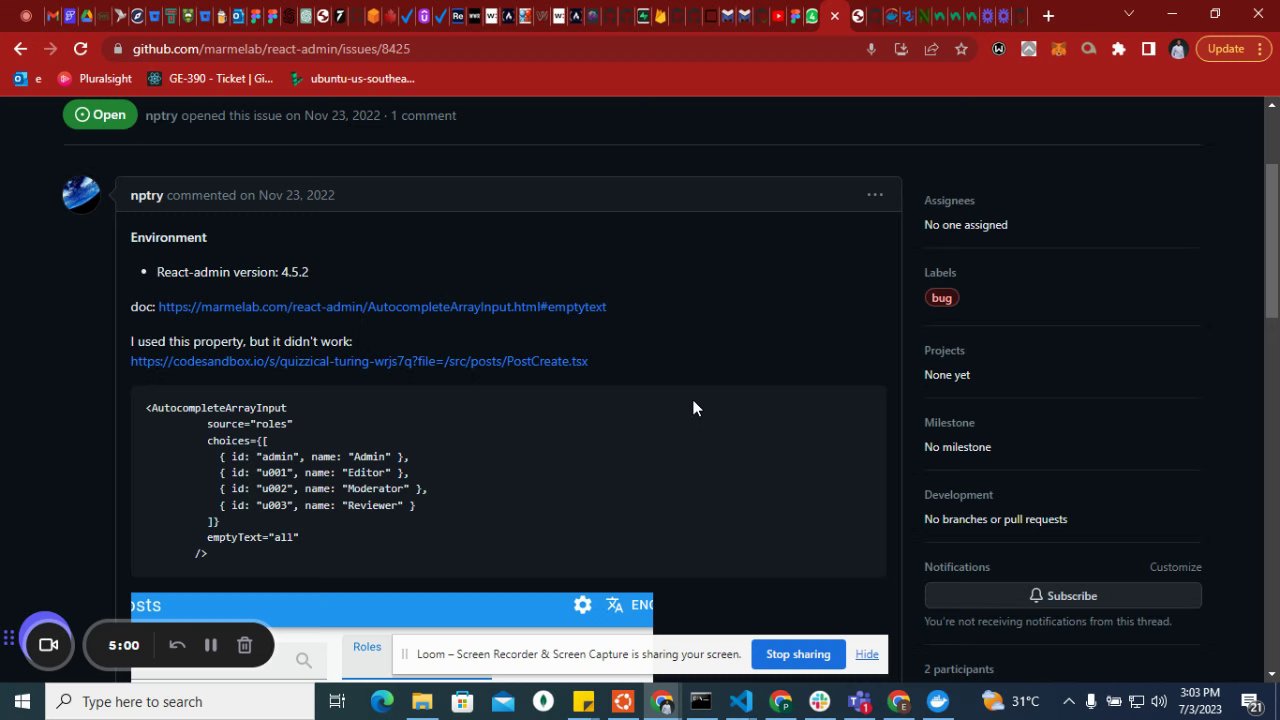Open Microsoft Store from the taskbar

tap(462, 702)
